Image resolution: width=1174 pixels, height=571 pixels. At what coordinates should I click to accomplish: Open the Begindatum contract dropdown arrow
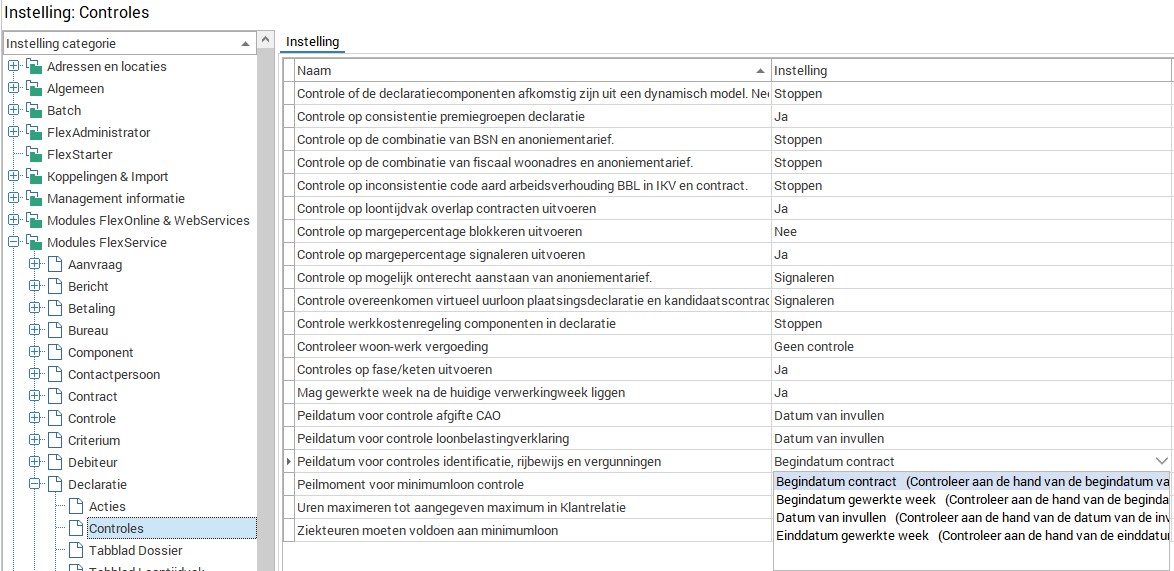[1161, 461]
